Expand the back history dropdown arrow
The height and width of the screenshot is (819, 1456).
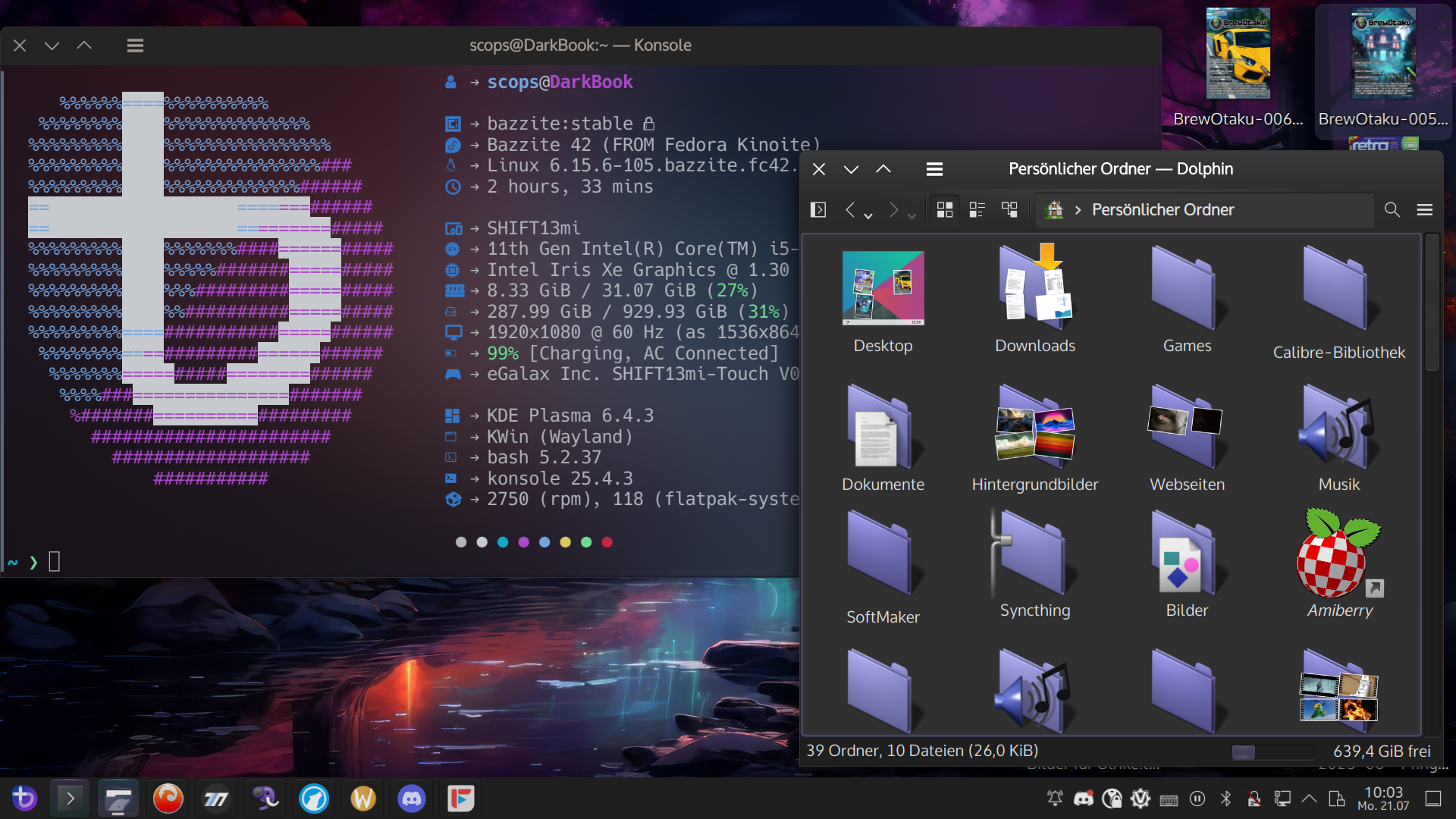click(868, 216)
